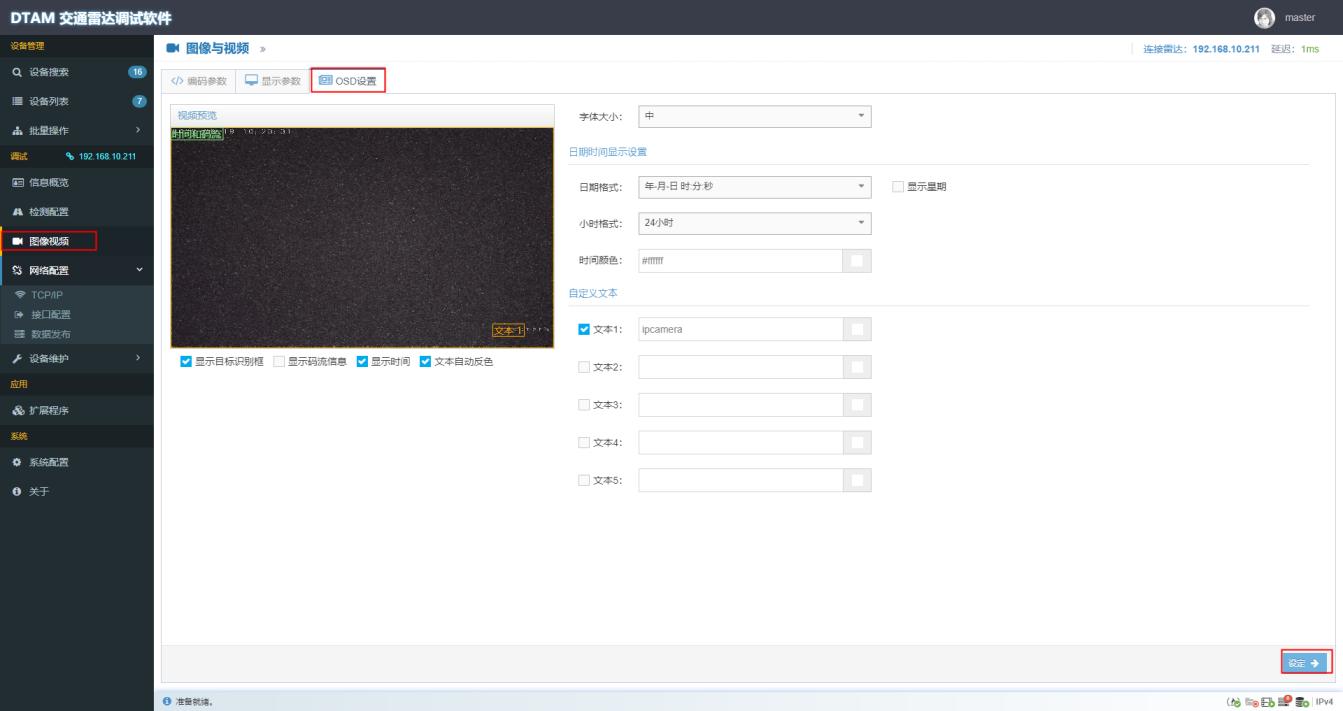Open the 字体大小 dropdown

point(754,117)
